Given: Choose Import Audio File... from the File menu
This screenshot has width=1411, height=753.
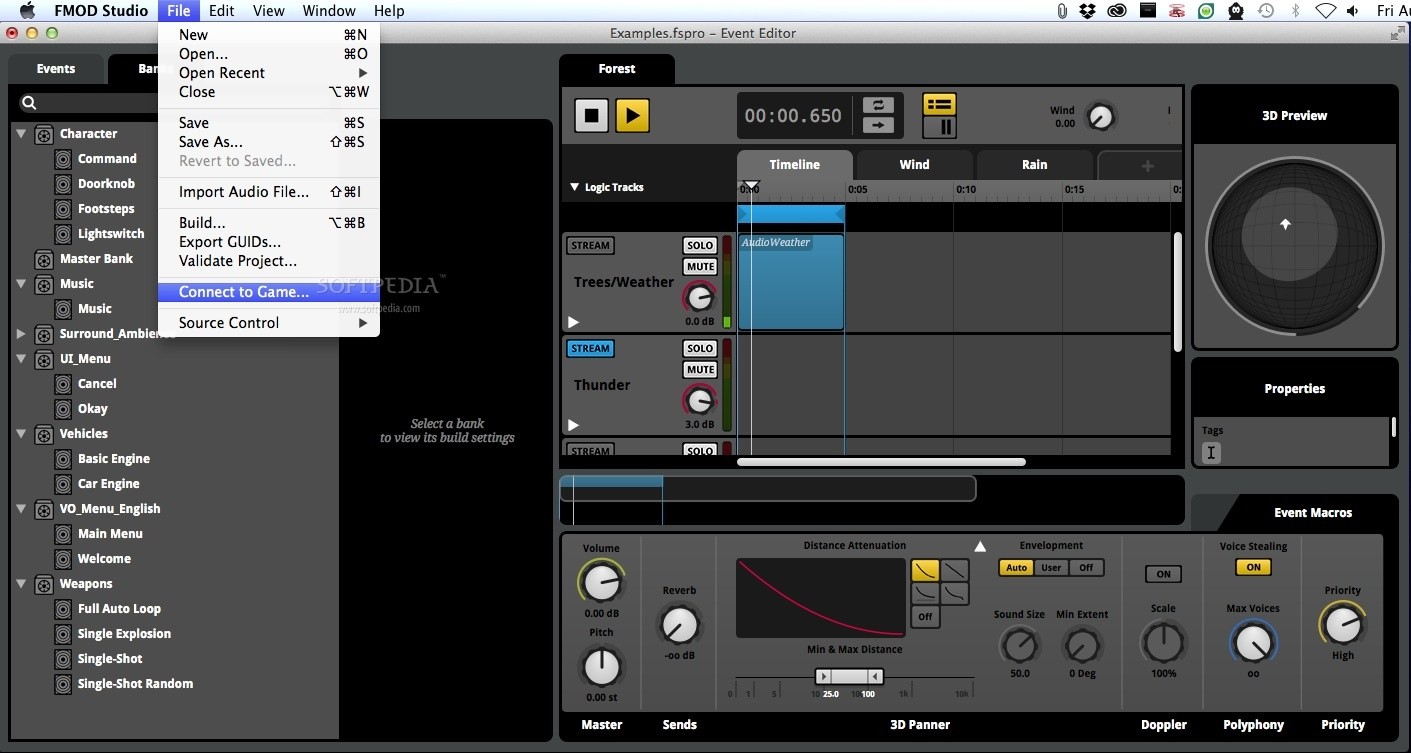Looking at the screenshot, I should tap(269, 192).
